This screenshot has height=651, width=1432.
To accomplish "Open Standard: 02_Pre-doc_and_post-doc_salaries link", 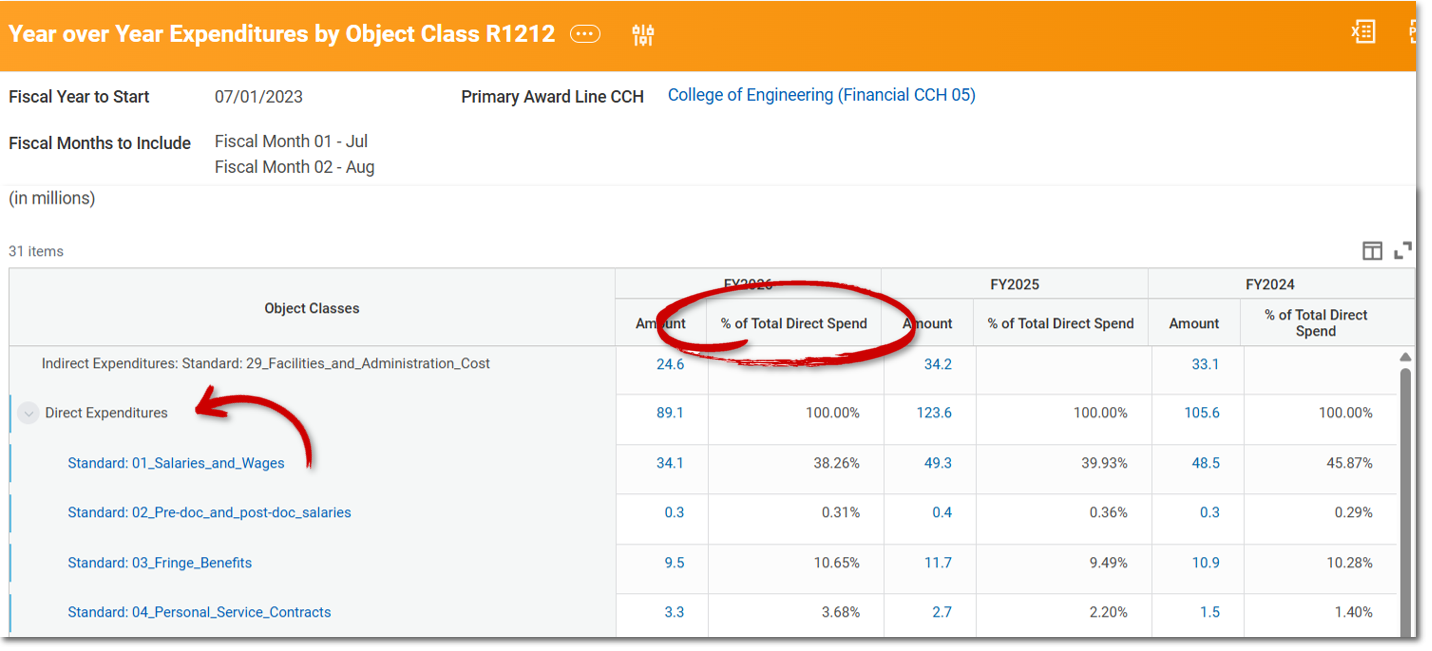I will [209, 512].
